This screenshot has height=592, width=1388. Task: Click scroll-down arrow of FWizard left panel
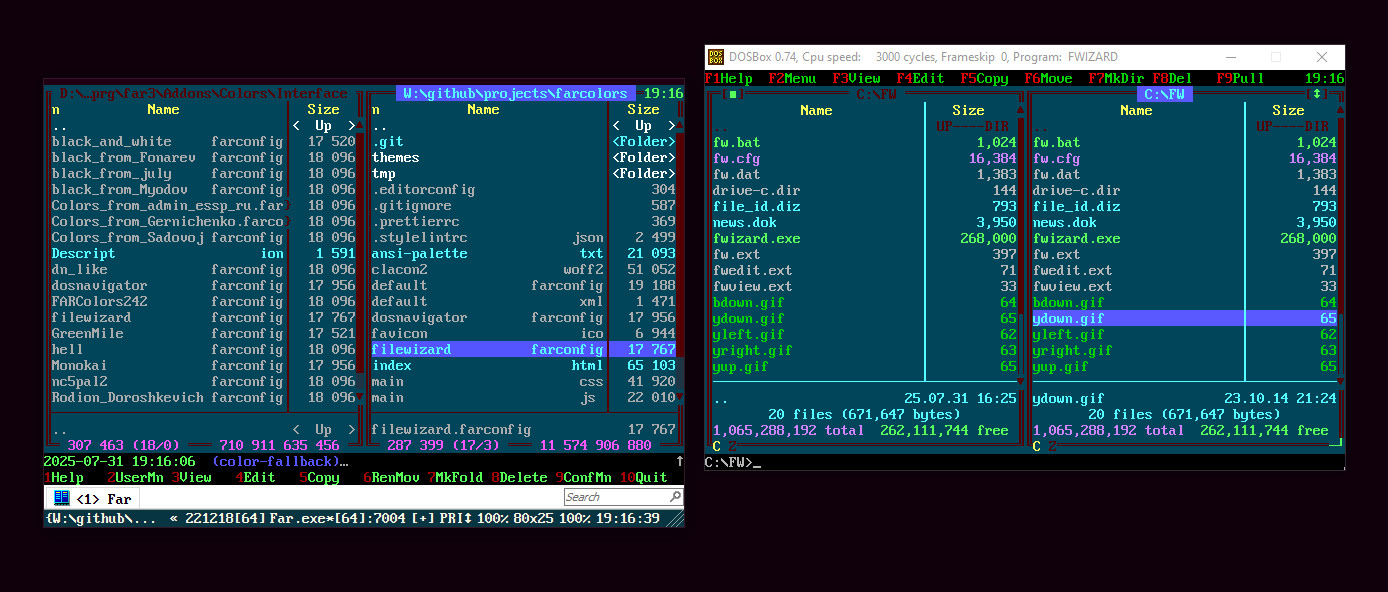[x=1020, y=382]
